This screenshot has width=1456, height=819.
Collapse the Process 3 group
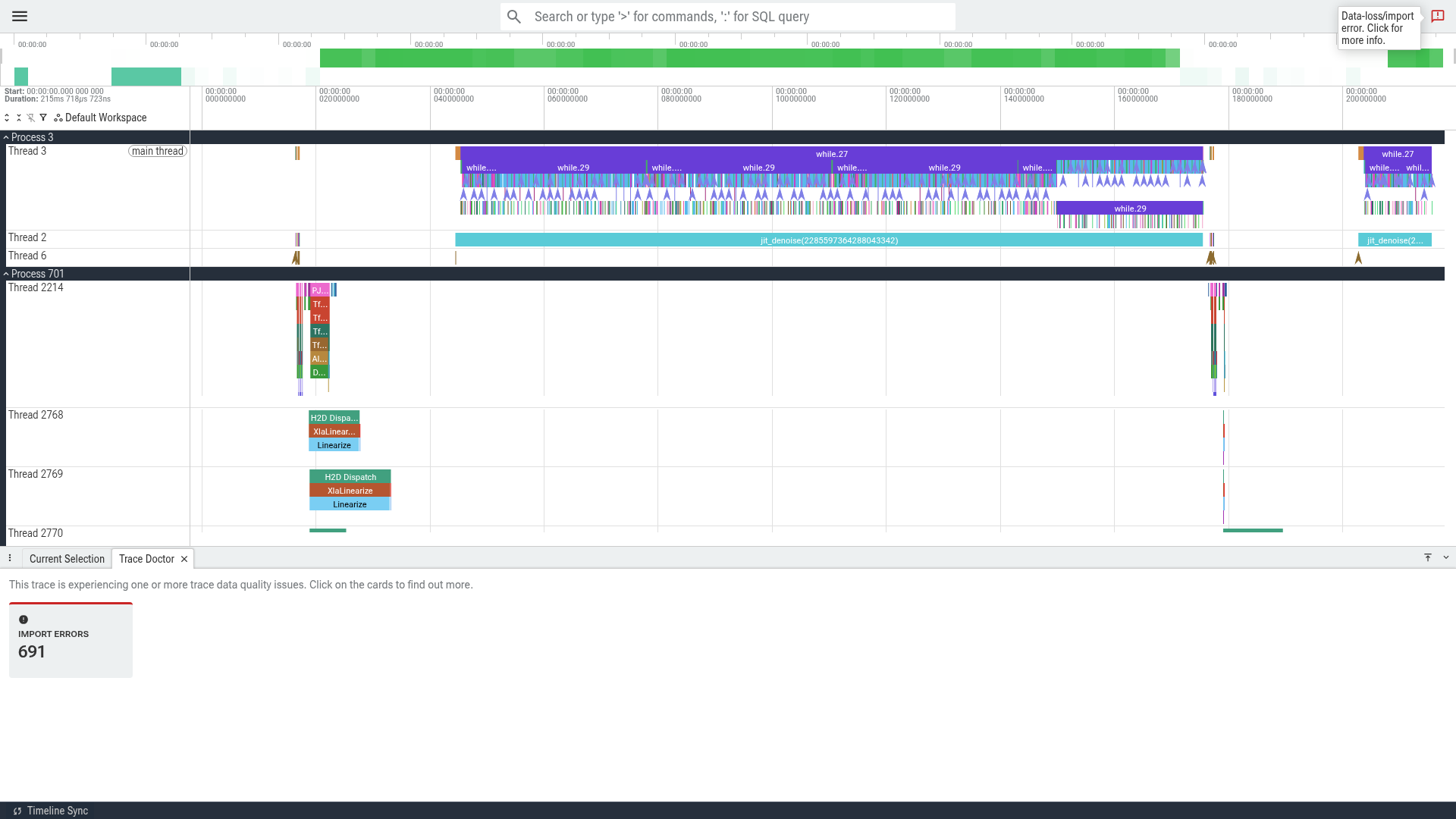[x=6, y=137]
